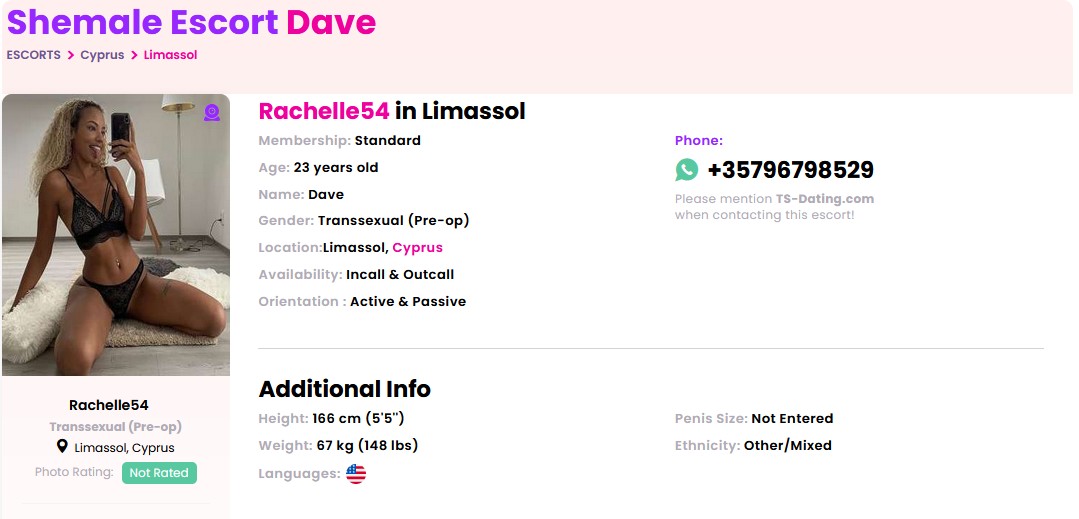Click the phone number +35796798529
This screenshot has height=519, width=1079.
[790, 170]
